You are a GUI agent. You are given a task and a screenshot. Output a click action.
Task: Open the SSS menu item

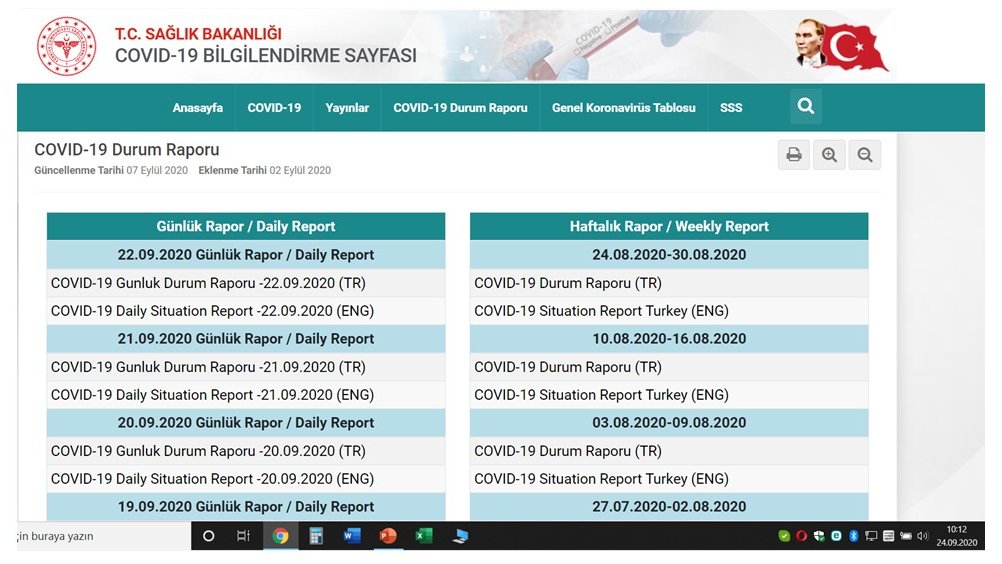click(x=731, y=108)
